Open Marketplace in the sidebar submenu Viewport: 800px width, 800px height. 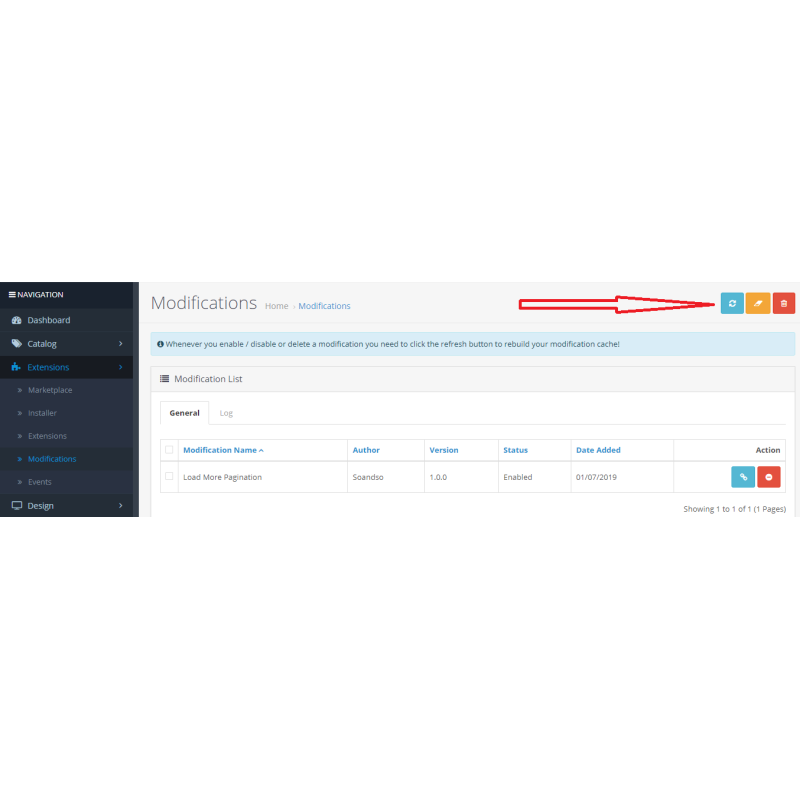(50, 390)
